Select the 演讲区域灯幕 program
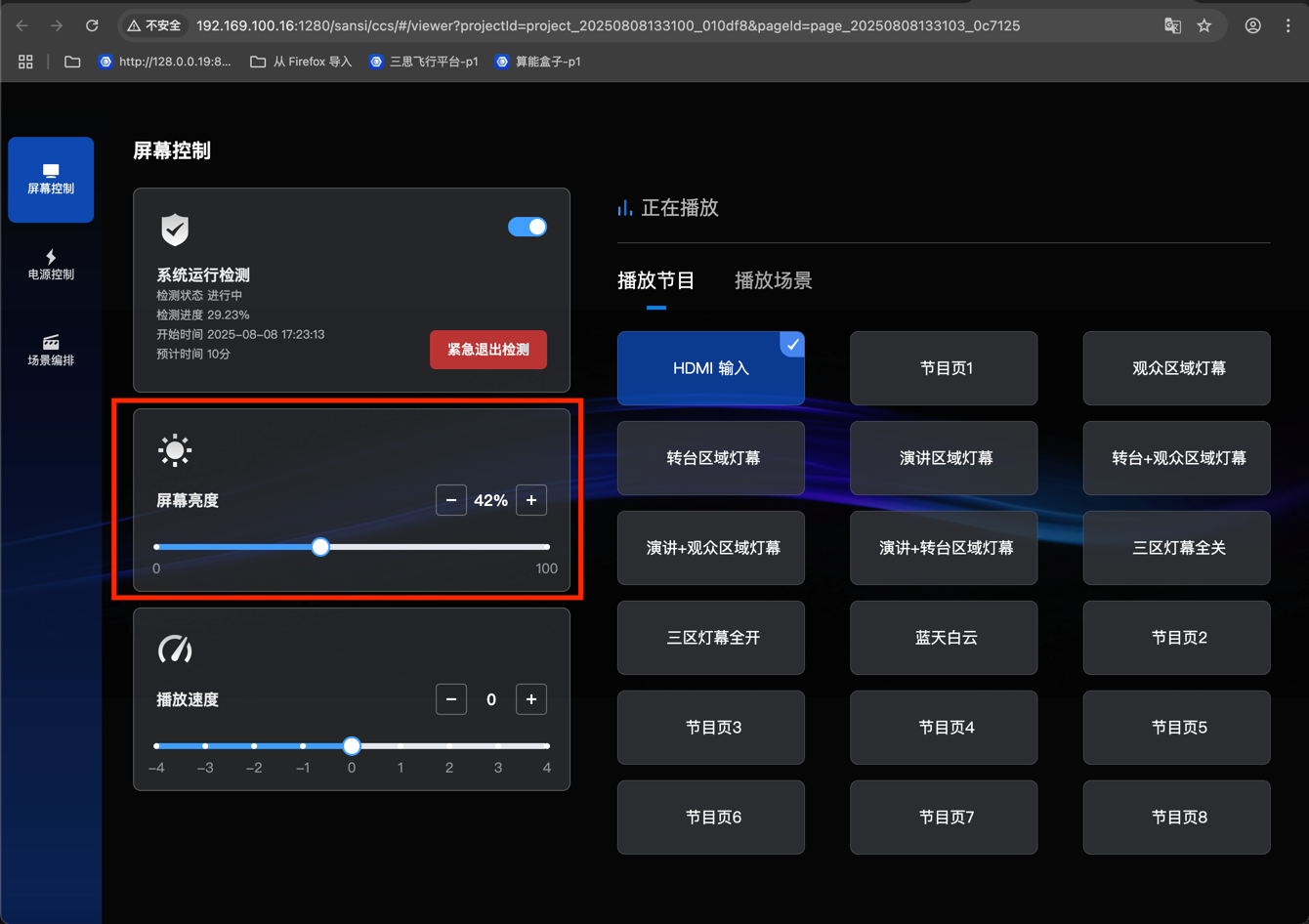 pyautogui.click(x=944, y=458)
